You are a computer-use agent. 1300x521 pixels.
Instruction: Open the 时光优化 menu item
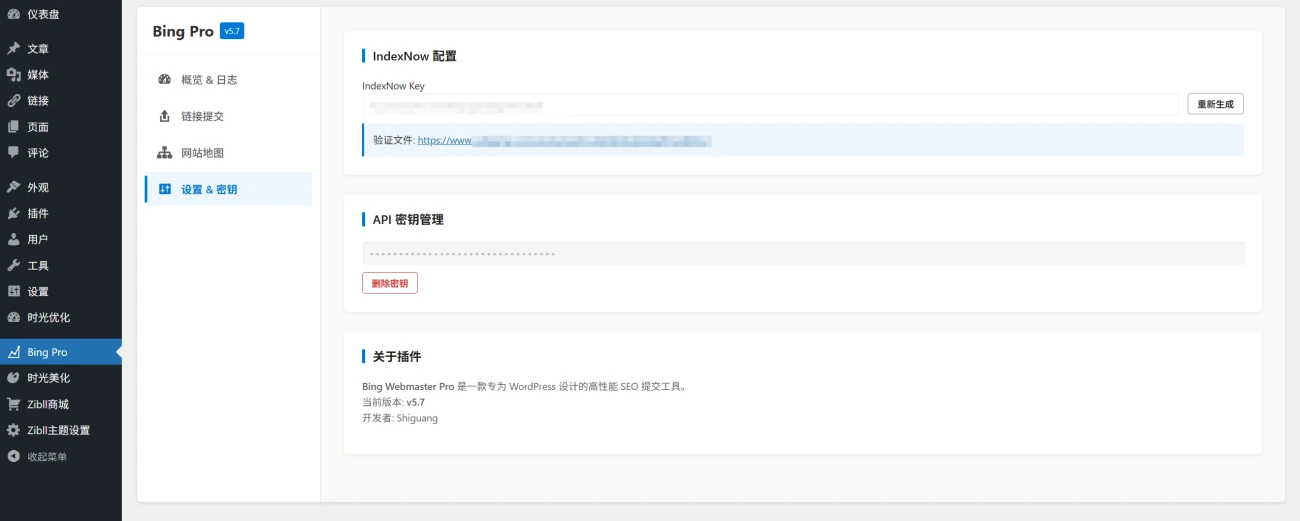pos(61,317)
